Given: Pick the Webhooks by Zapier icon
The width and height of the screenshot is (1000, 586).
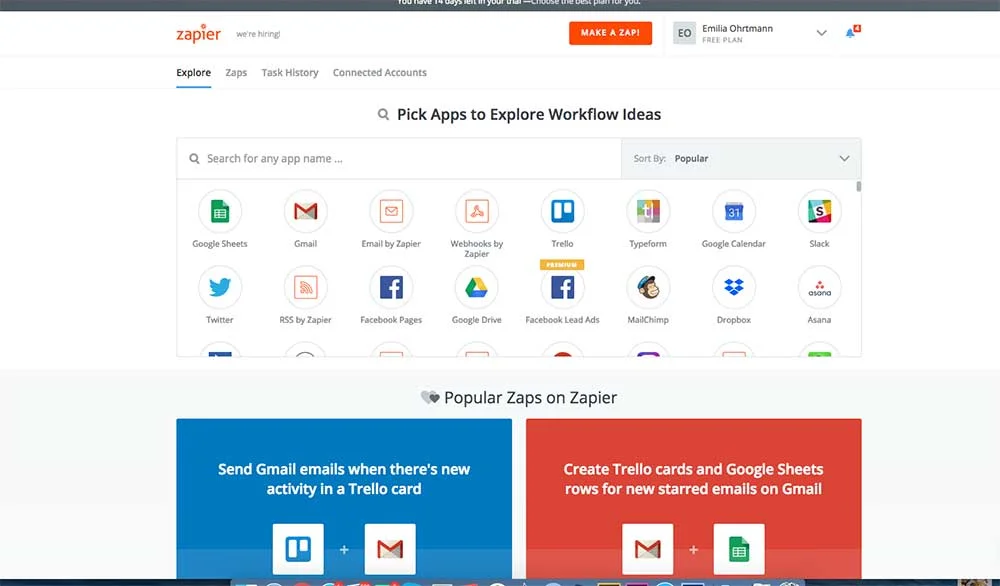Looking at the screenshot, I should tap(476, 211).
